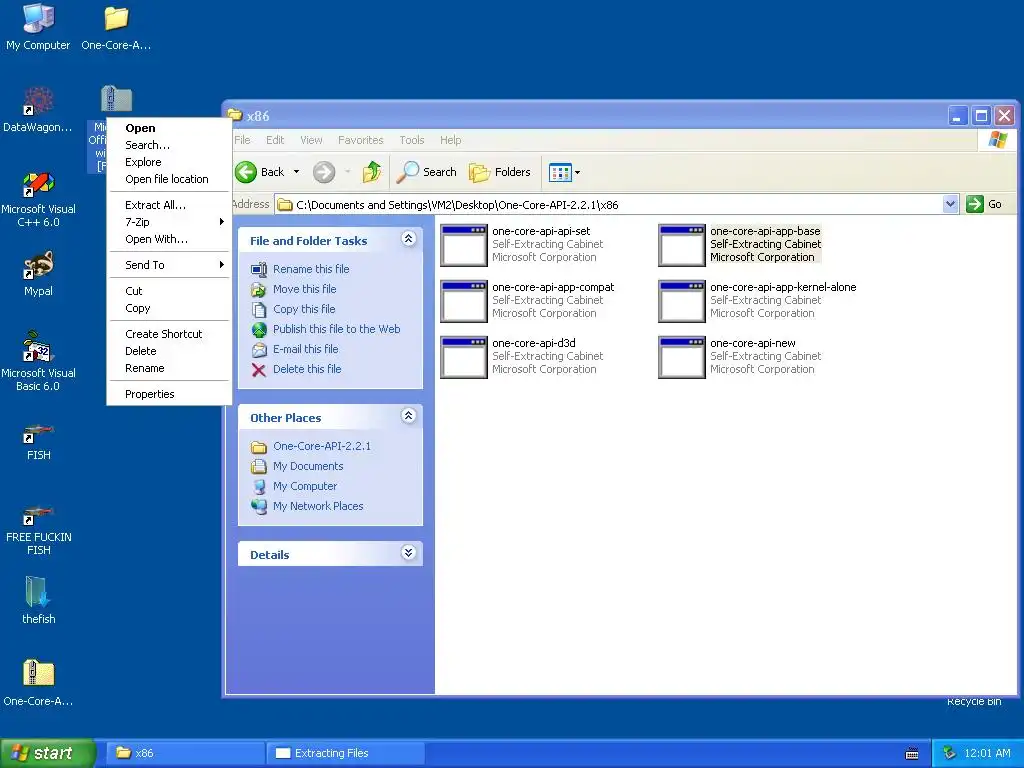Choose Explore in the context menu
The width and height of the screenshot is (1024, 768).
point(170,162)
